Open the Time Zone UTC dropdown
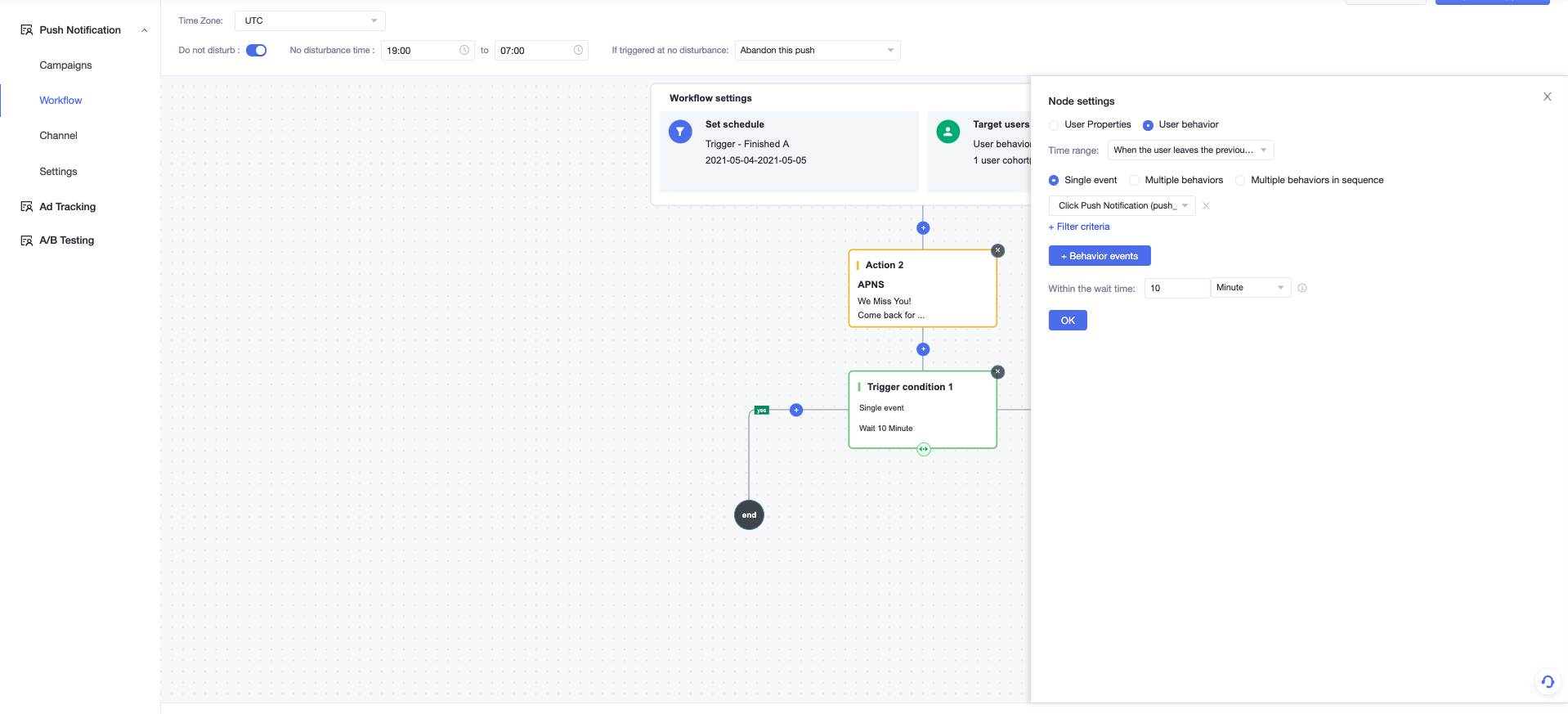 point(310,20)
